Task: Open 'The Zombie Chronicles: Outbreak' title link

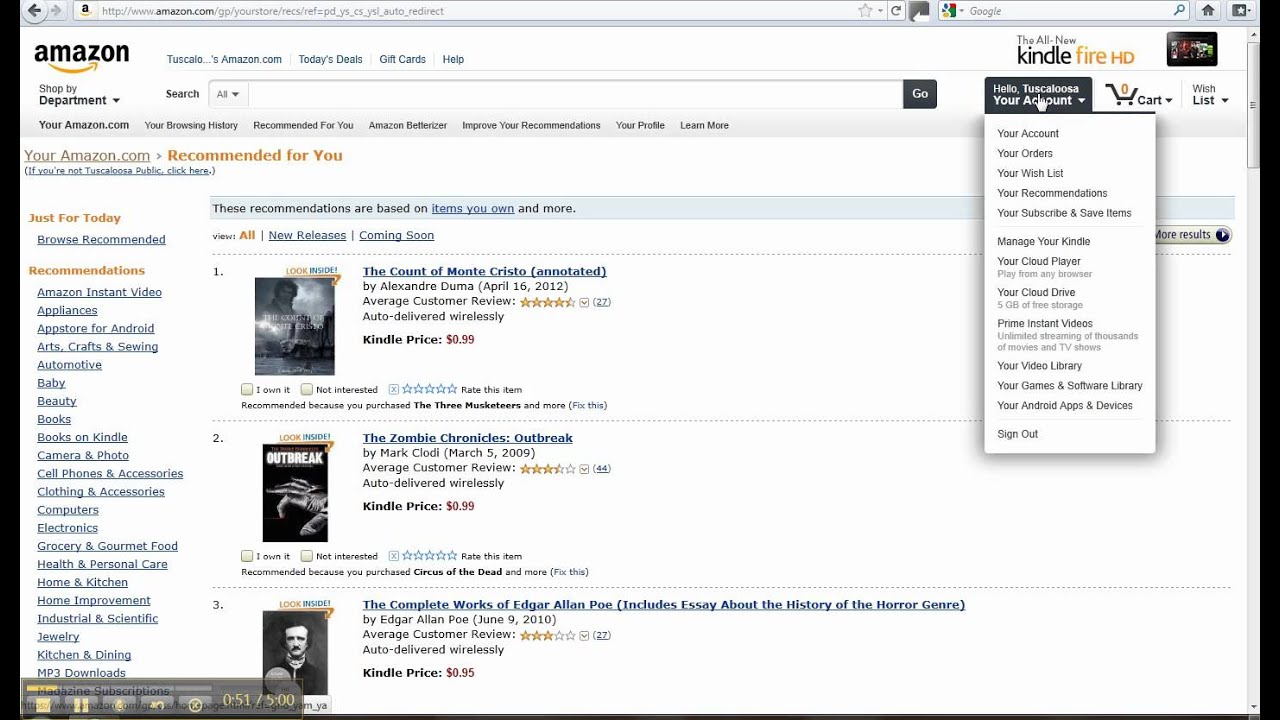Action: 467,438
